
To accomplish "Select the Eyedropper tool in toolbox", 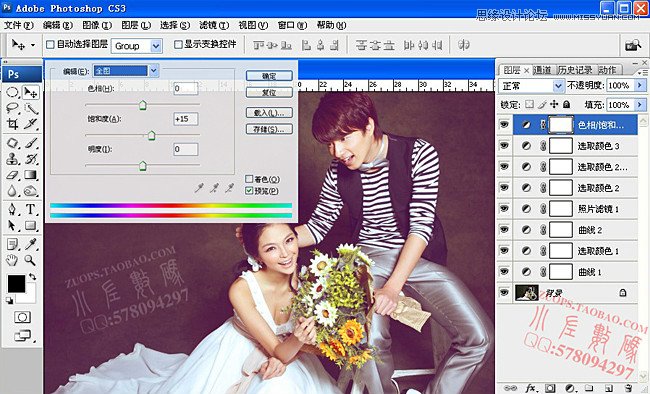I will coord(30,244).
